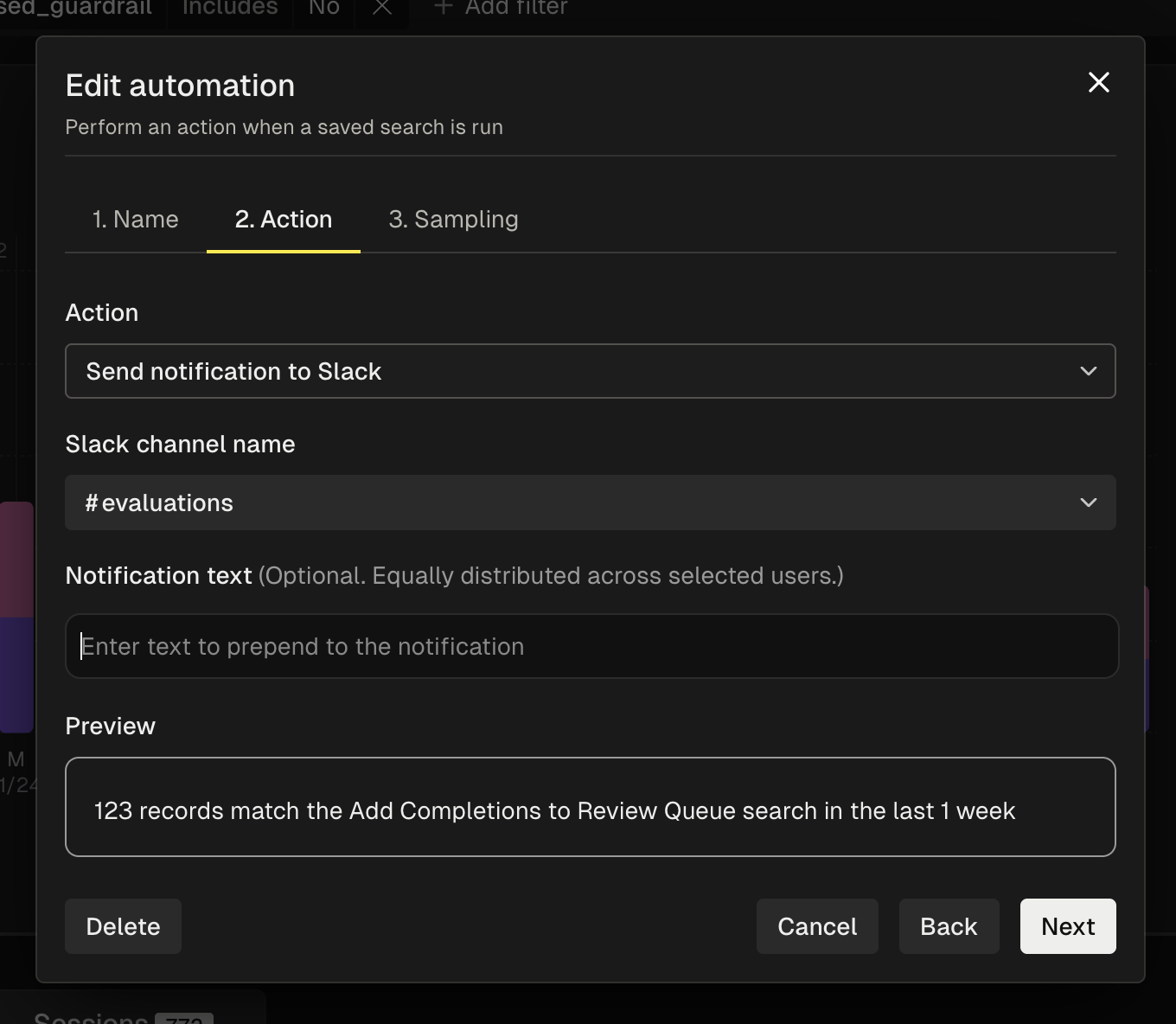This screenshot has height=1024, width=1176.
Task: Click the No filter value
Action: (323, 7)
